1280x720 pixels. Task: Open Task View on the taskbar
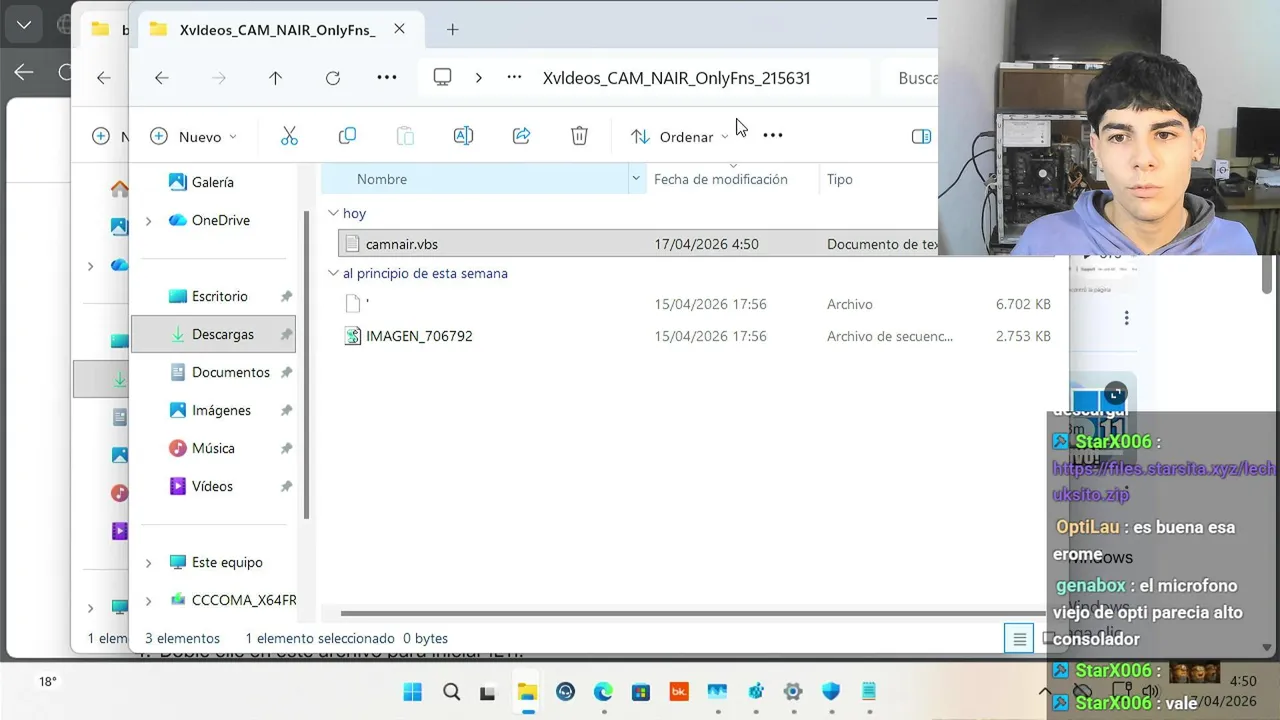[x=488, y=692]
